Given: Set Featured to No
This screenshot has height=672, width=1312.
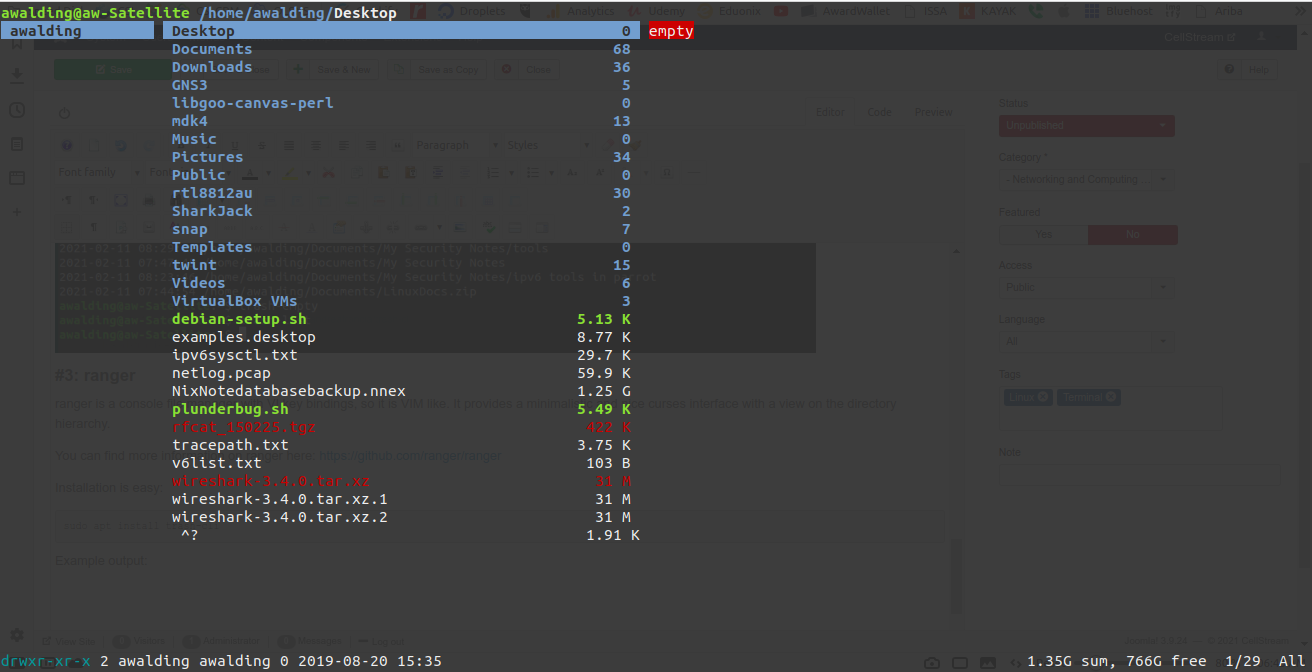Looking at the screenshot, I should click(1132, 234).
